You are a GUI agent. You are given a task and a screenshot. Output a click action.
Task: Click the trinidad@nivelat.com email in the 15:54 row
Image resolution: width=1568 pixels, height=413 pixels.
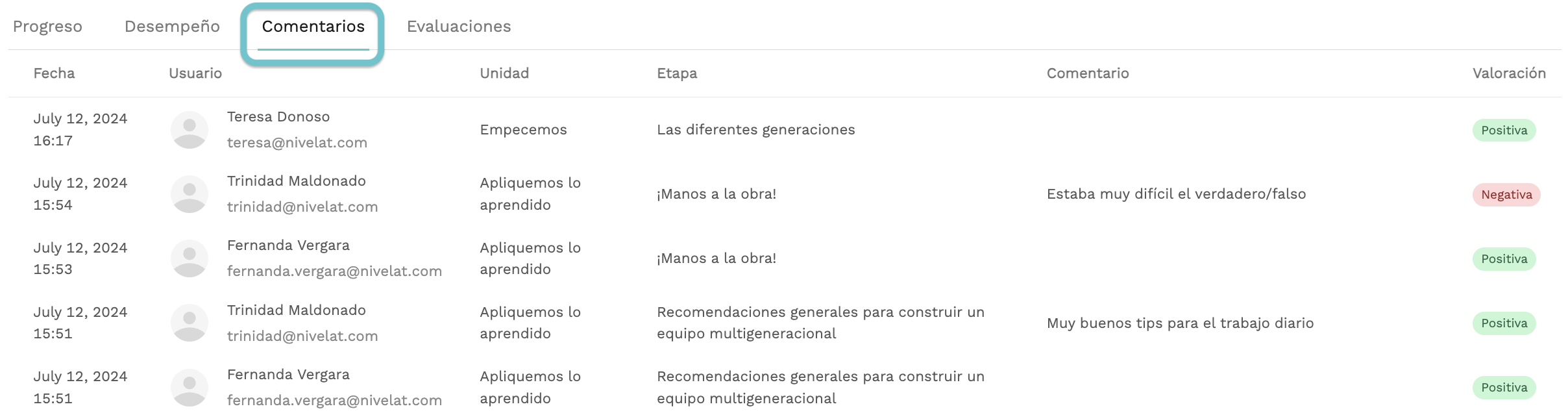tap(302, 207)
